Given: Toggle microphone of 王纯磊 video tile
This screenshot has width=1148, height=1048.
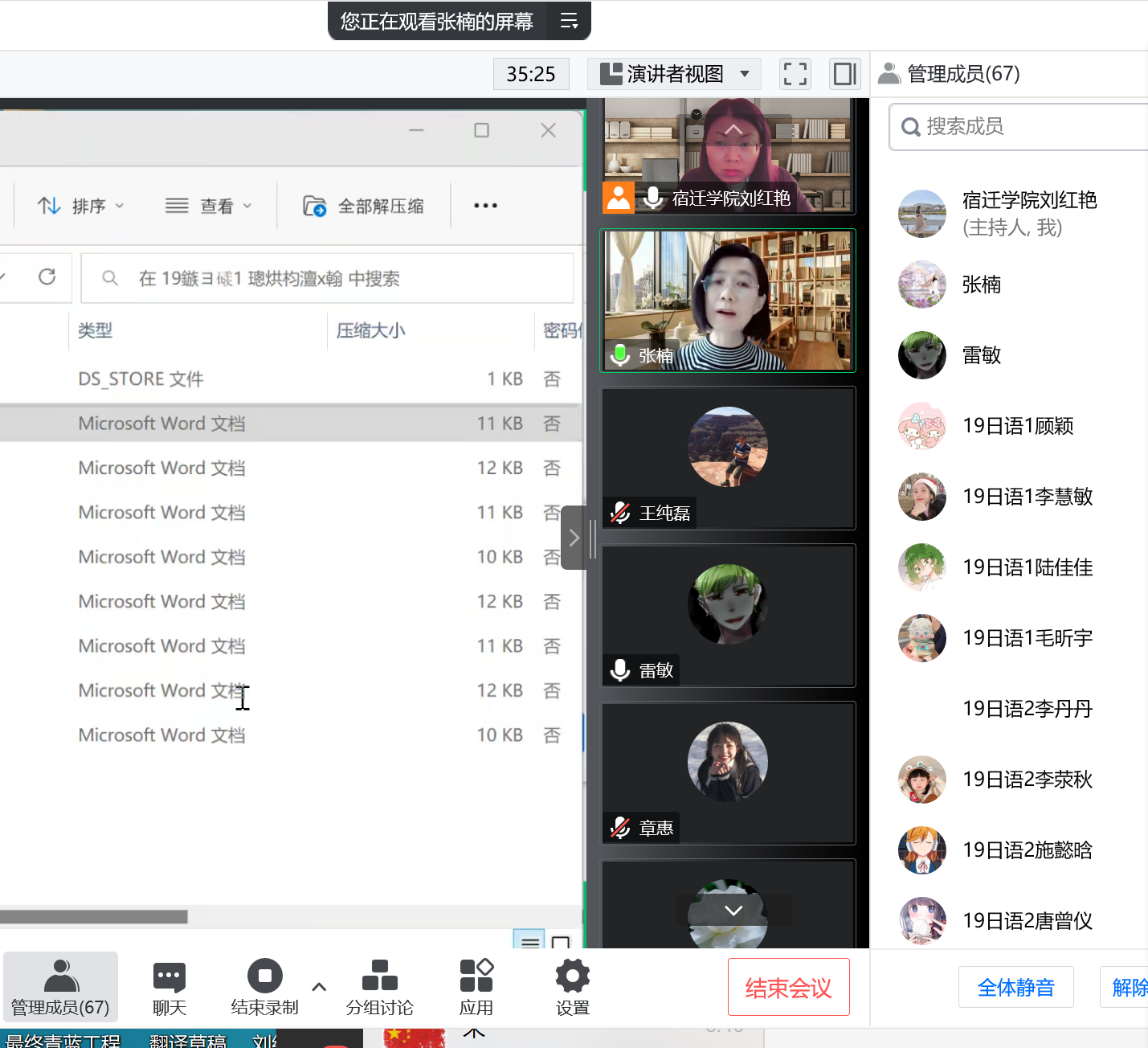Looking at the screenshot, I should click(620, 513).
